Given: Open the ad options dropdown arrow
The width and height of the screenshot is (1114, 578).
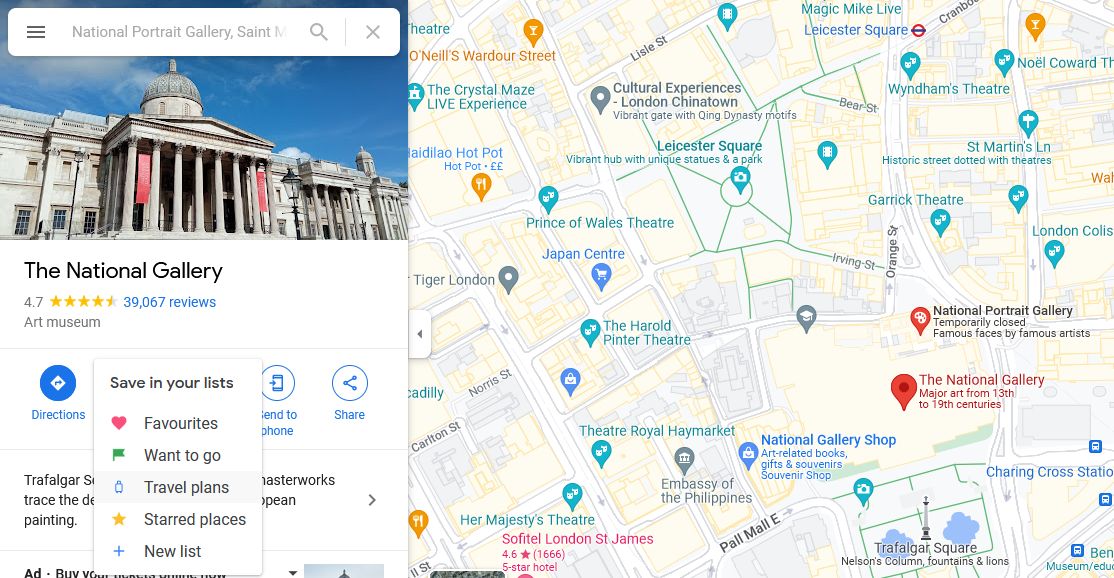Looking at the screenshot, I should click(x=292, y=572).
